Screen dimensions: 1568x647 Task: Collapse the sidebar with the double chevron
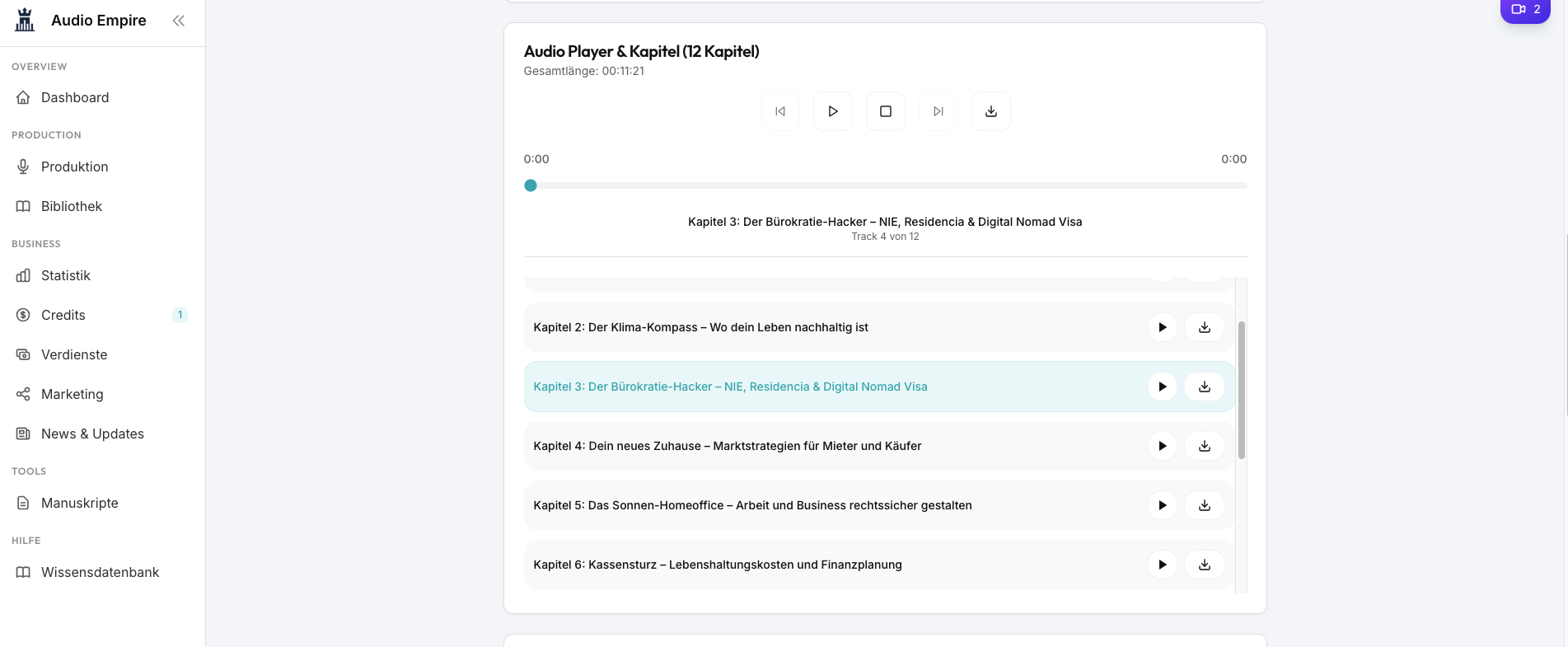coord(178,21)
